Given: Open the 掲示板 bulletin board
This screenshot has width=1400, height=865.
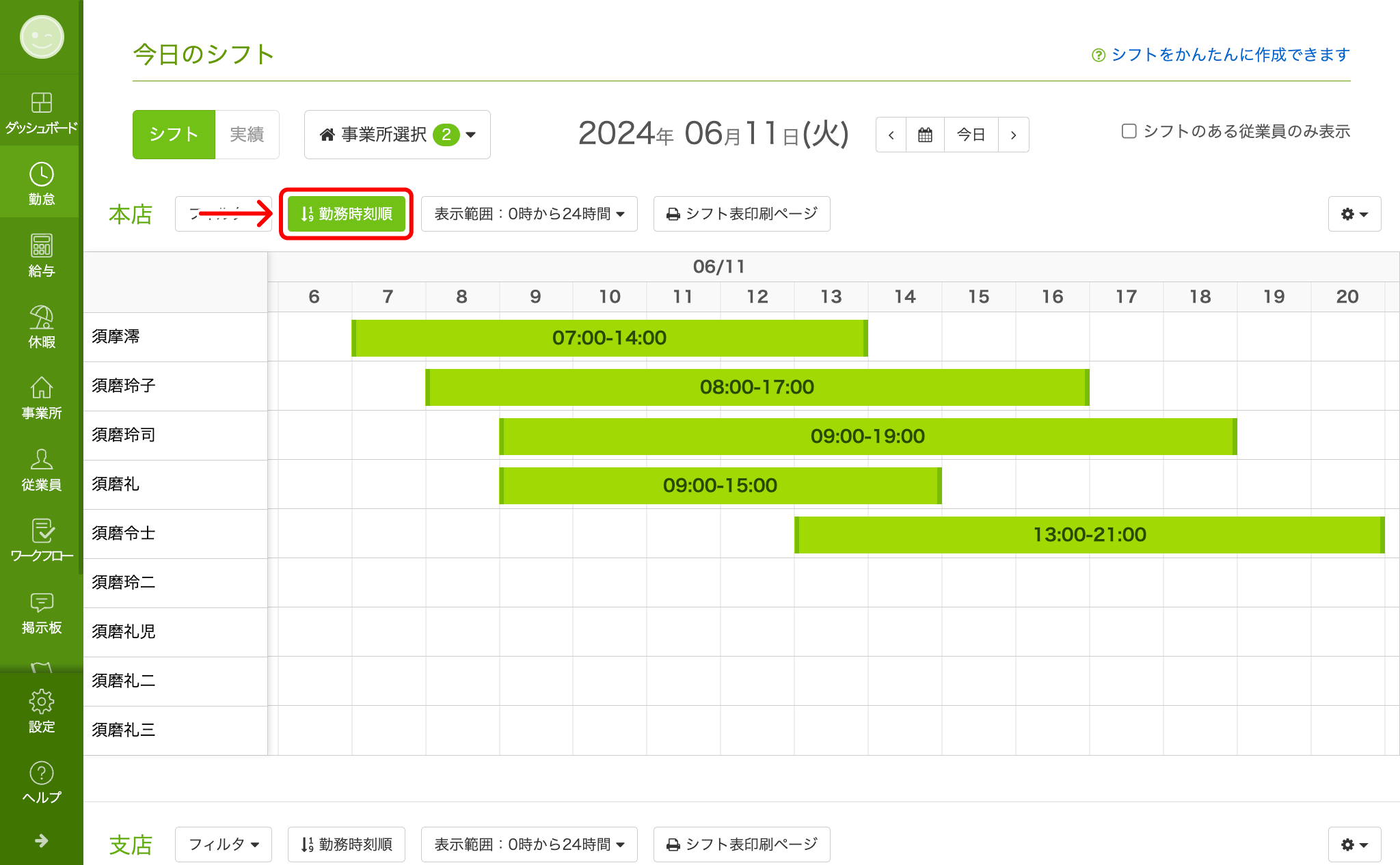Looking at the screenshot, I should coord(41,612).
